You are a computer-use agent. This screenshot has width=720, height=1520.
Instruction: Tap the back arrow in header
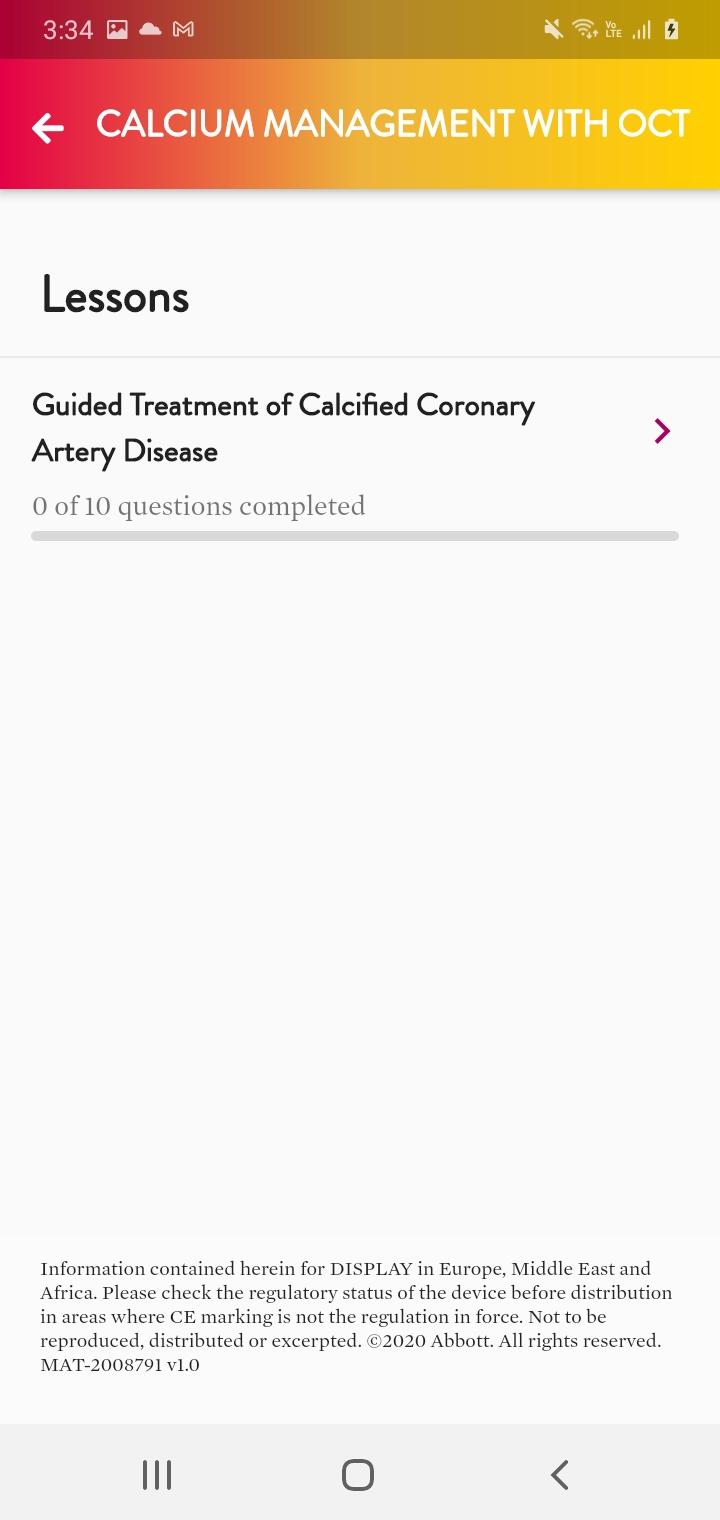pos(48,127)
